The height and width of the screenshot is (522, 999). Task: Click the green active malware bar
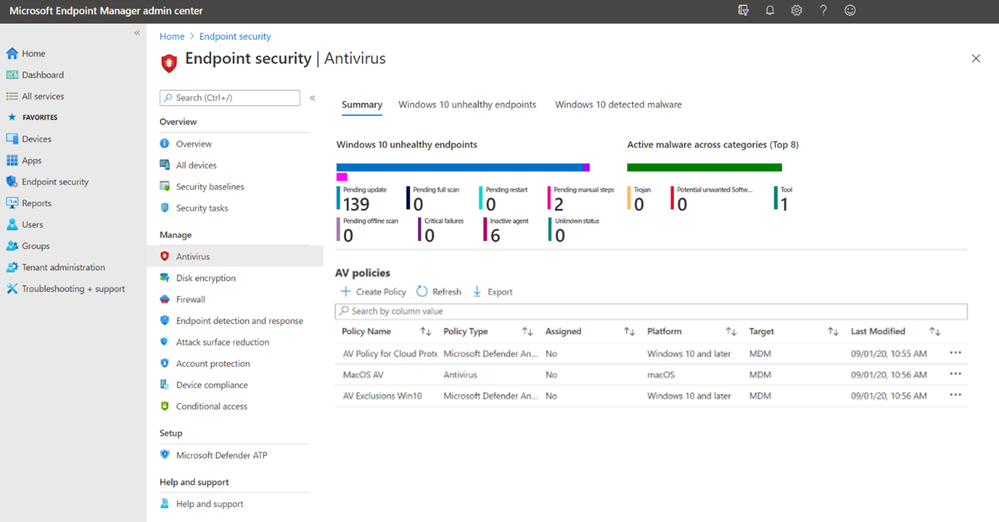(x=704, y=168)
